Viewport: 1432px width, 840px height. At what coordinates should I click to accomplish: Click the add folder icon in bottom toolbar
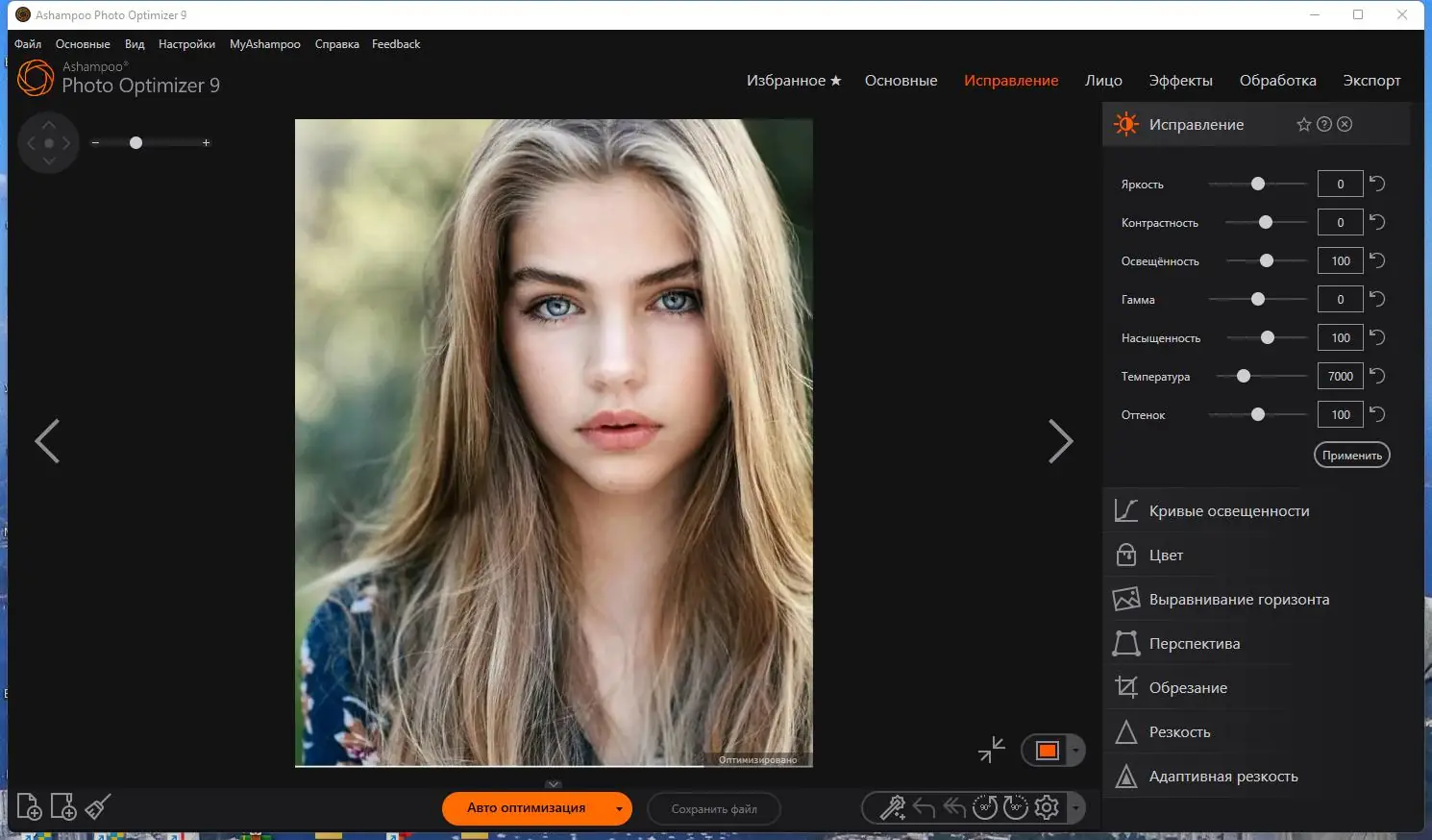pos(63,806)
